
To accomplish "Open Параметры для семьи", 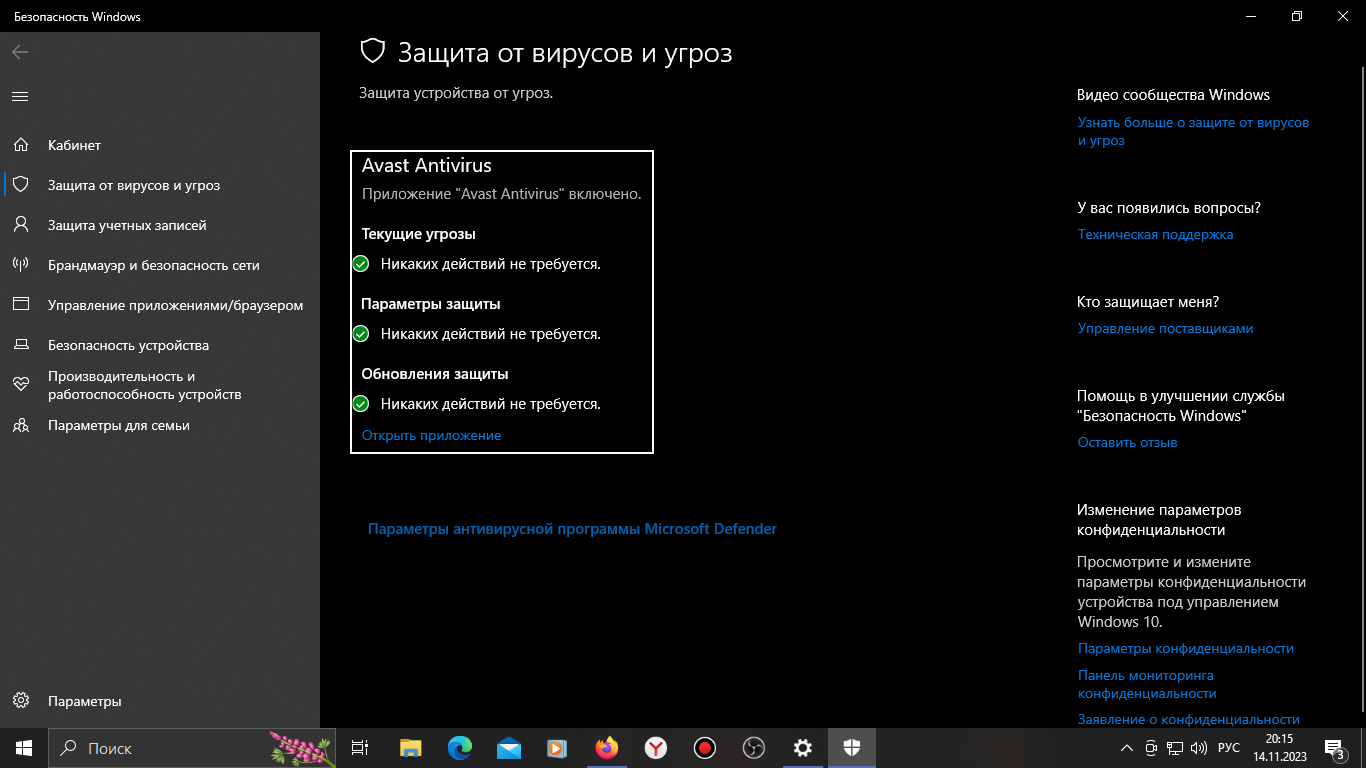I will pyautogui.click(x=160, y=425).
